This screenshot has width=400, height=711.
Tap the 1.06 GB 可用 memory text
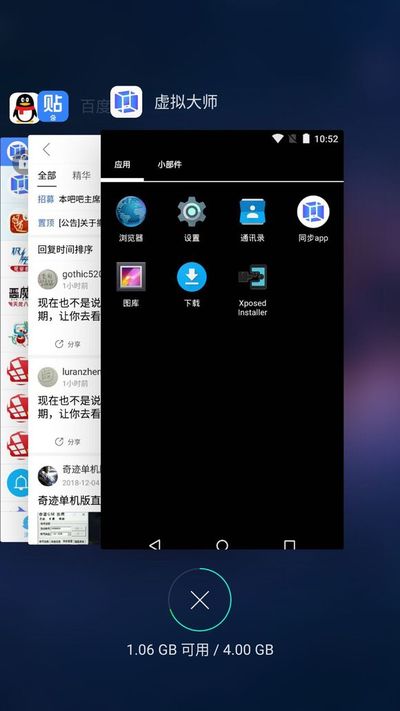click(168, 650)
